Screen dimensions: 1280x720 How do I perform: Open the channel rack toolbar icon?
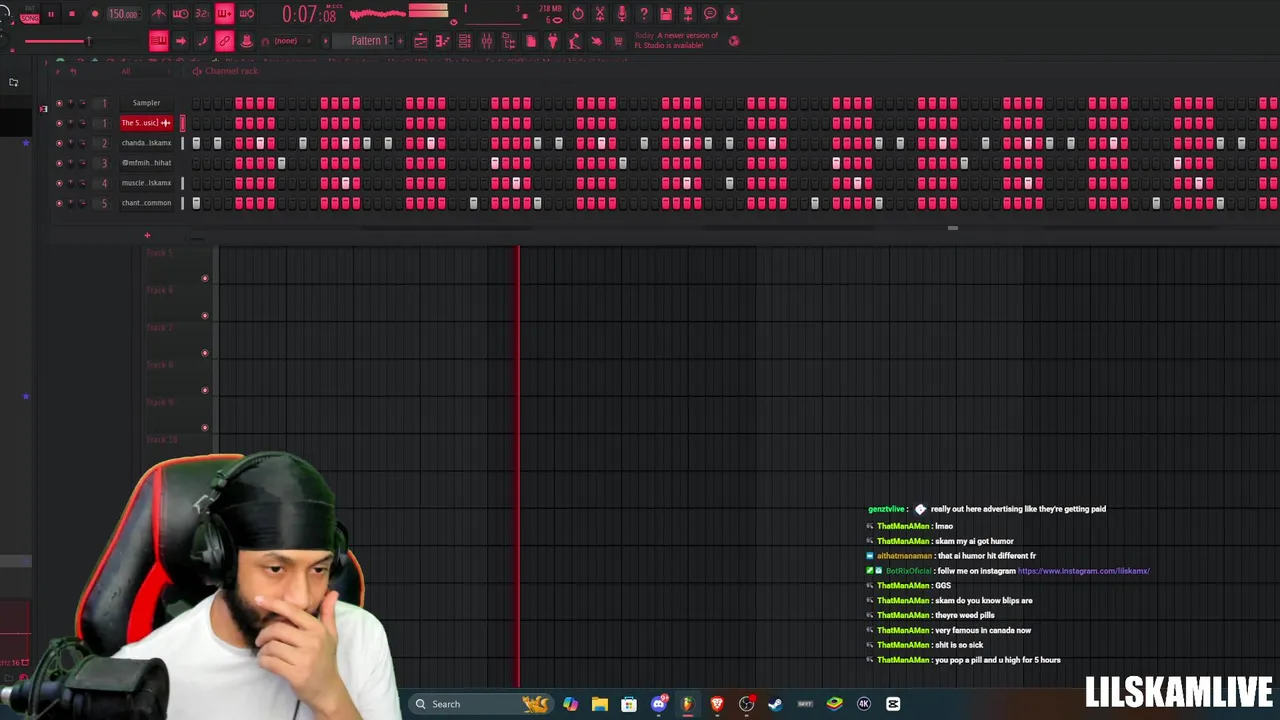(465, 41)
